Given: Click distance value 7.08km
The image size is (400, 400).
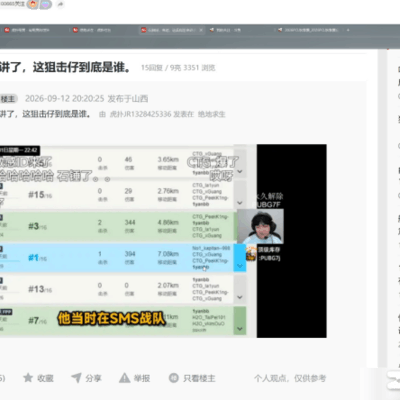Looking at the screenshot, I should coord(168,254).
